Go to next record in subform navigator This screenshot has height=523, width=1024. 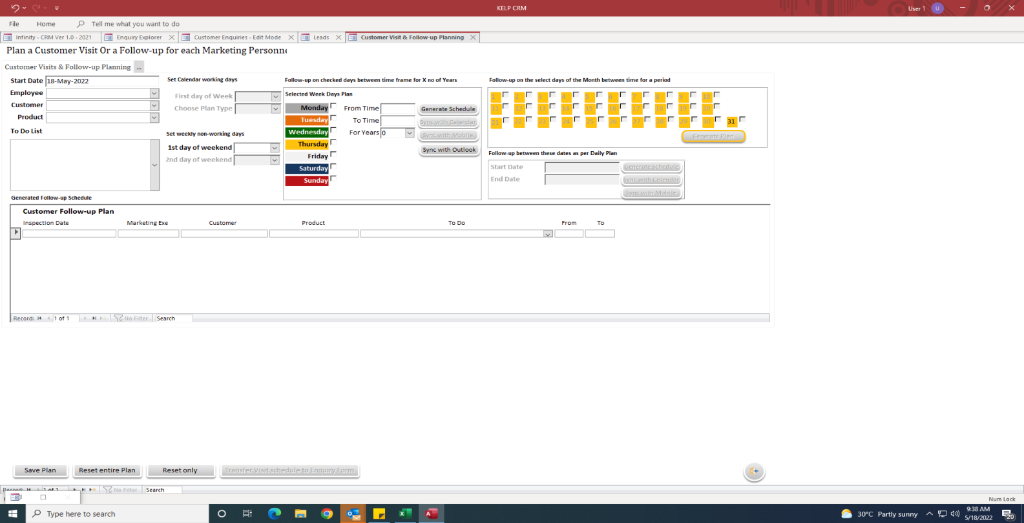click(x=85, y=318)
